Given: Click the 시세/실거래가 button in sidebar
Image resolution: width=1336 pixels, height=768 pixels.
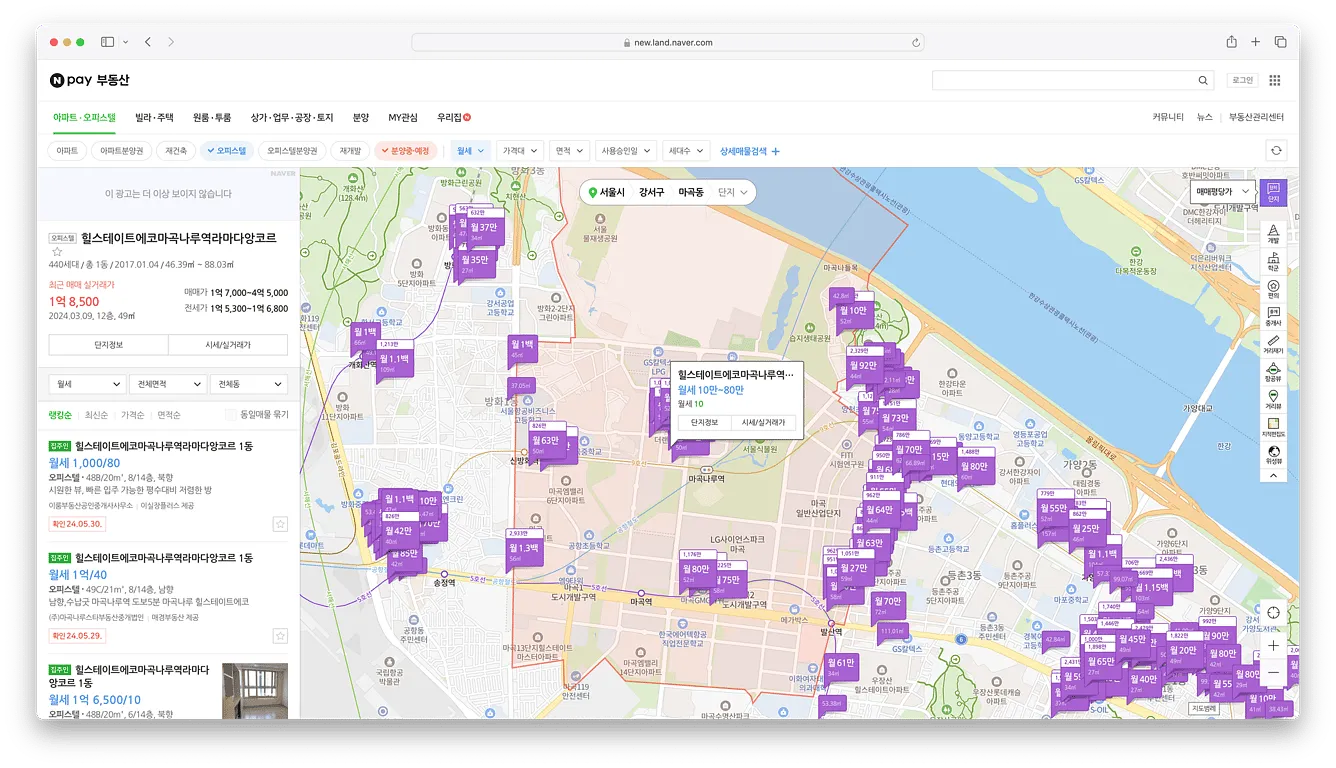Looking at the screenshot, I should (x=227, y=345).
